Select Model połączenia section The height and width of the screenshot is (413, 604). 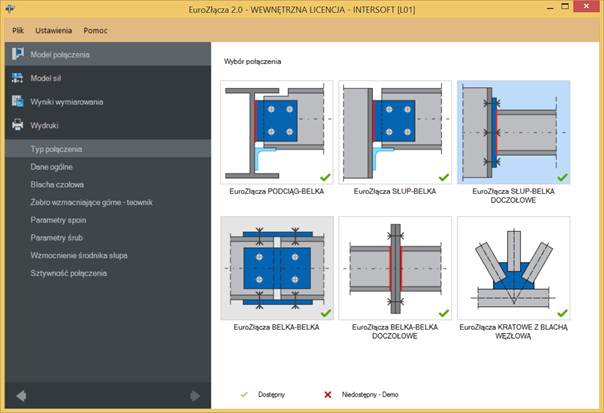click(108, 54)
